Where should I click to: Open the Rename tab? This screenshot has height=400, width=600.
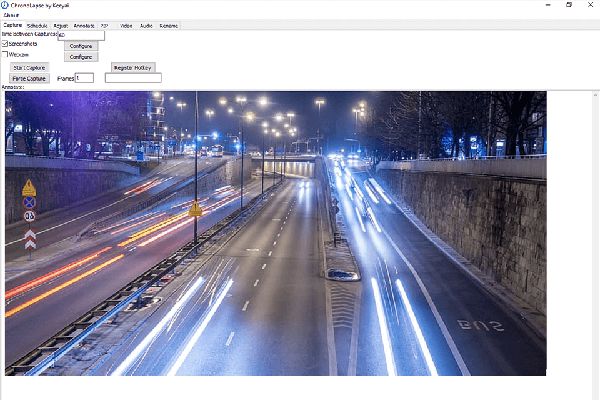pyautogui.click(x=168, y=26)
